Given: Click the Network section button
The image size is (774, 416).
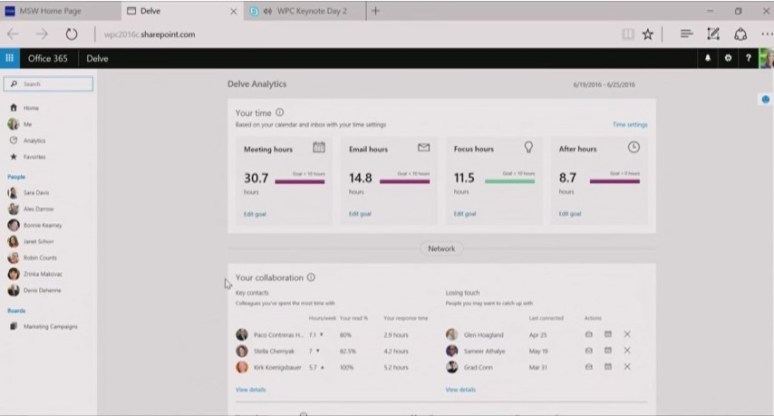Looking at the screenshot, I should coord(441,249).
